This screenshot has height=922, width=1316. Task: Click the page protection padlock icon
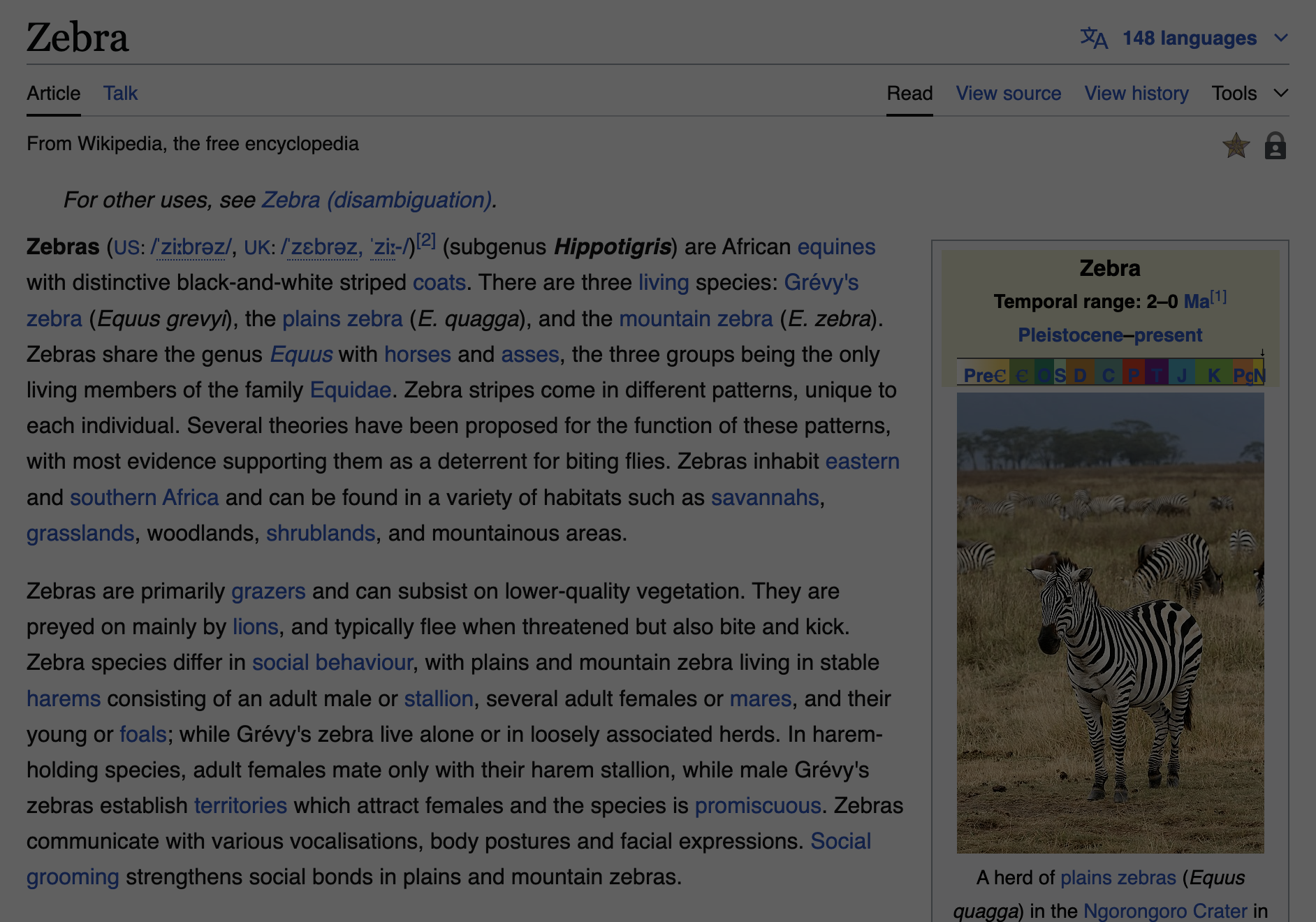click(1275, 145)
